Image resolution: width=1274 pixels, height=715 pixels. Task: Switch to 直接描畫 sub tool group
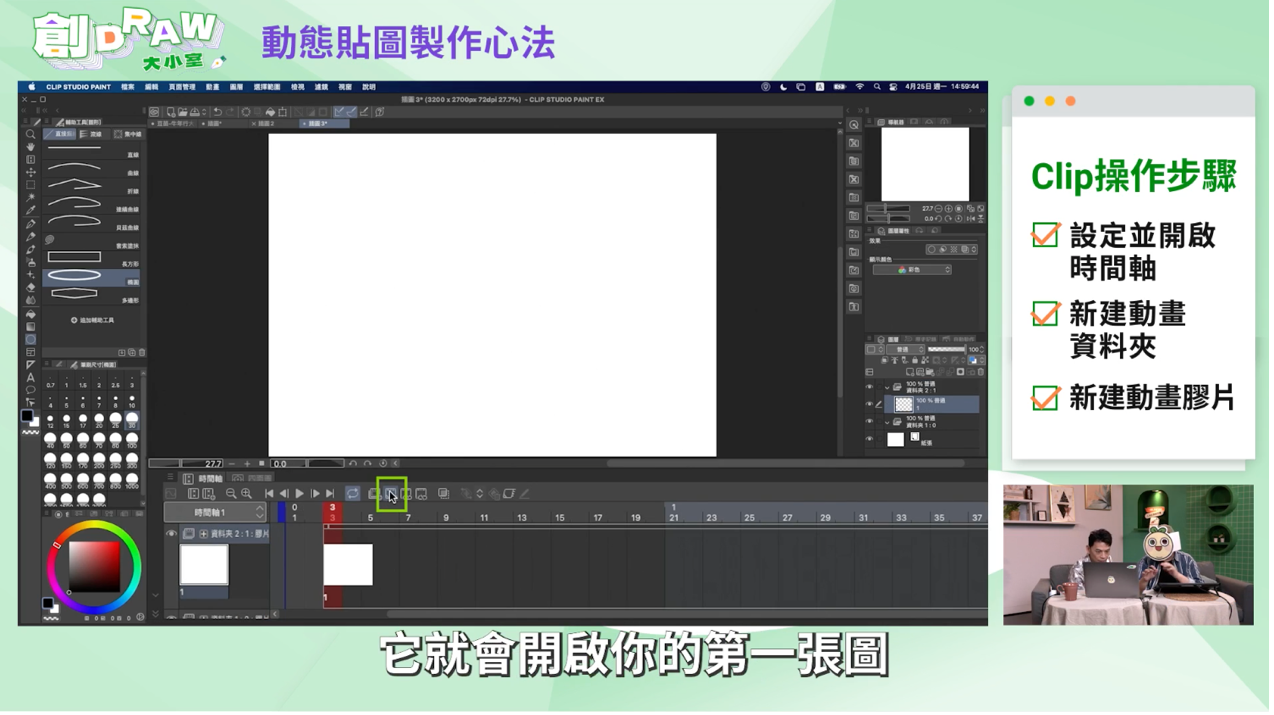[60, 134]
